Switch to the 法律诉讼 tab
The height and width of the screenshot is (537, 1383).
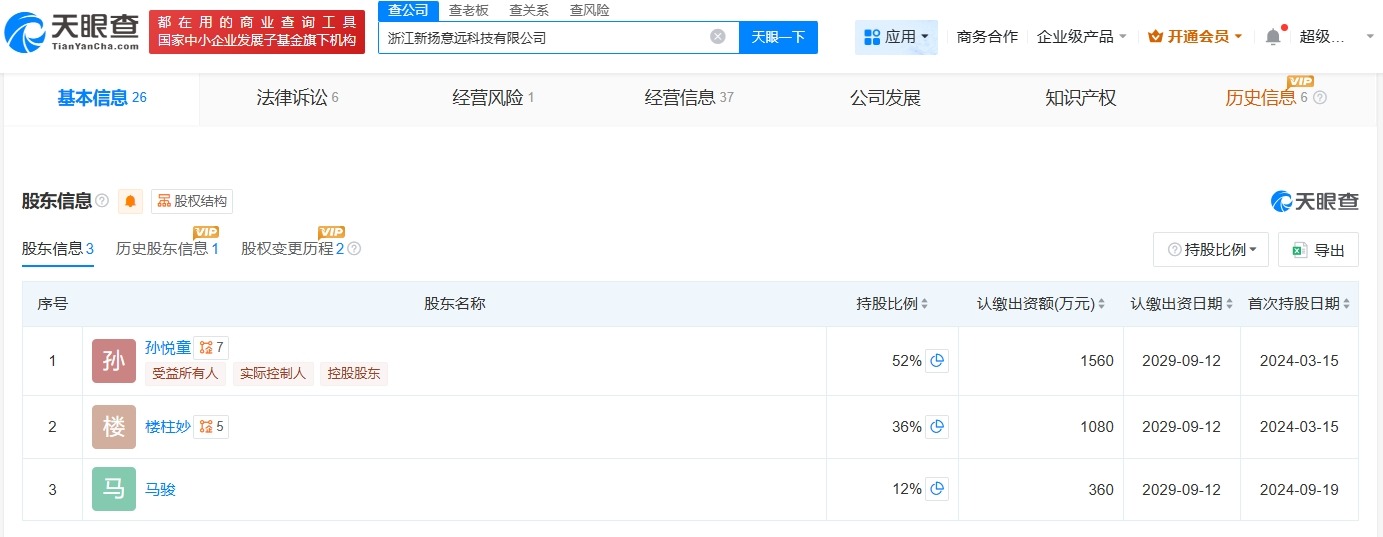(x=297, y=98)
